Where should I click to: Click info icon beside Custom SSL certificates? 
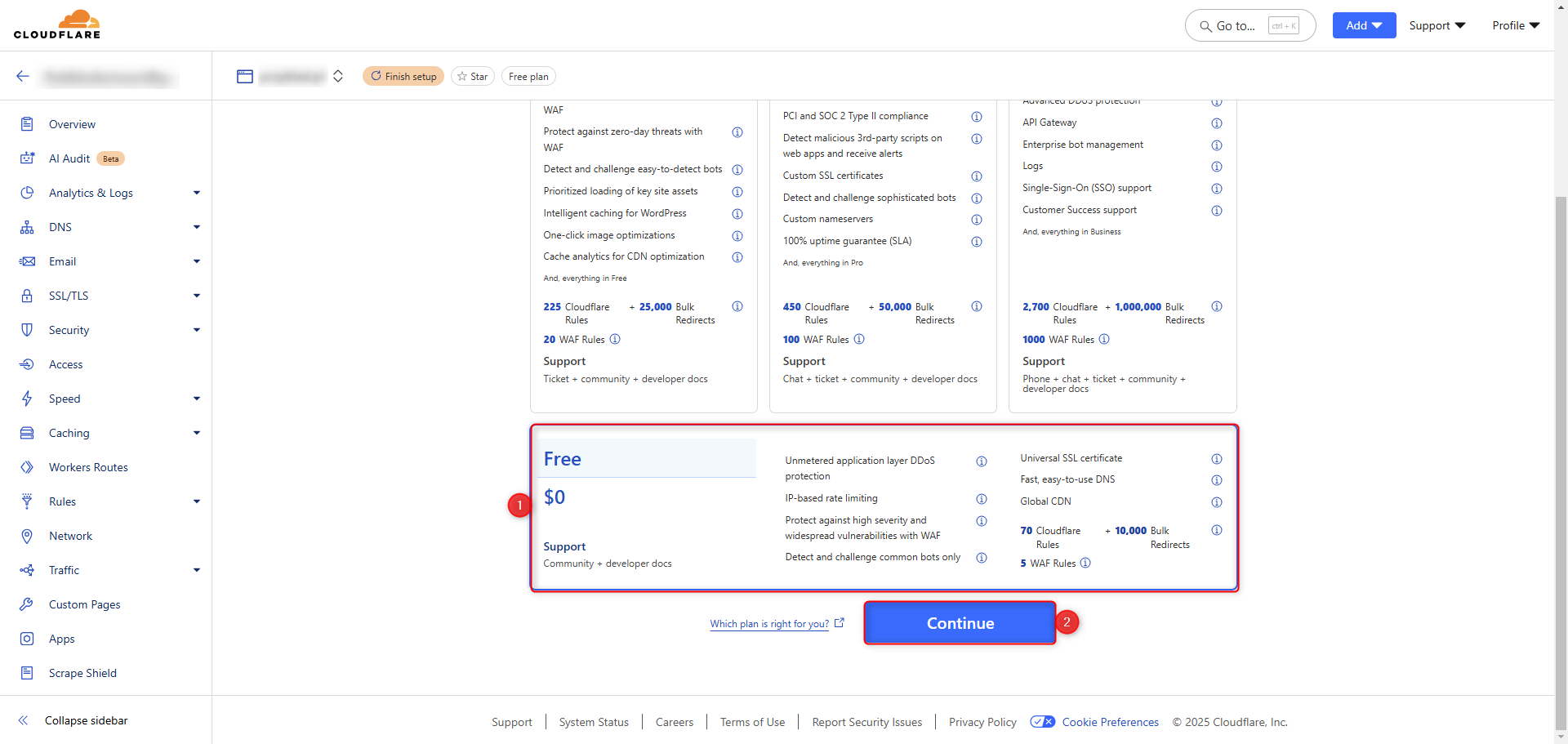pos(977,176)
